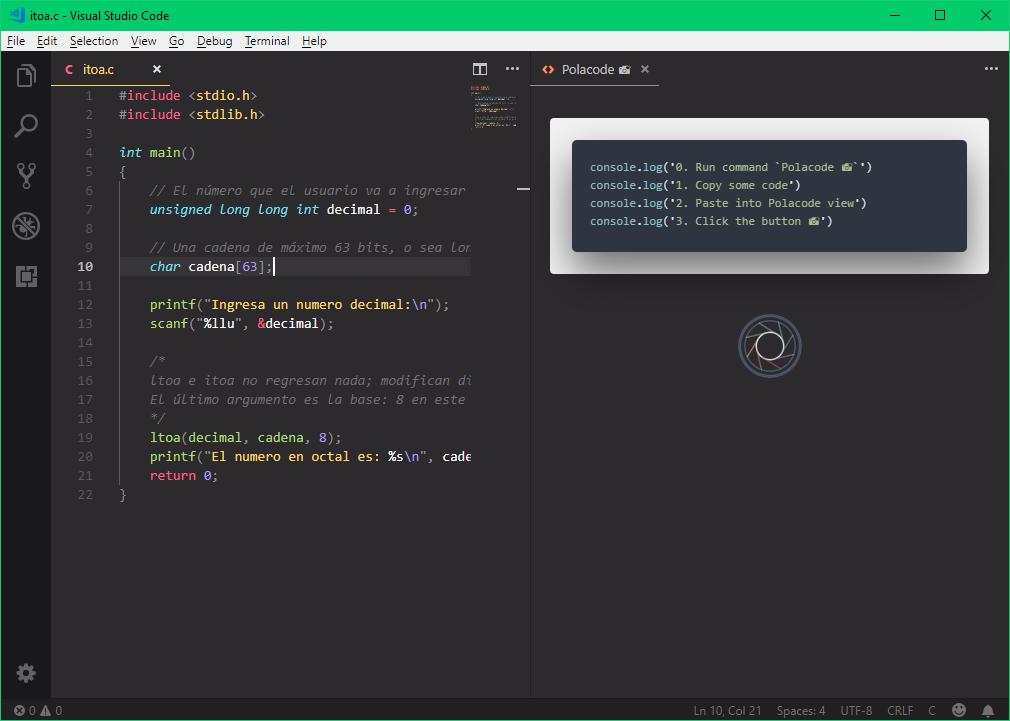Click the return 0; line
The width and height of the screenshot is (1010, 721).
[x=184, y=476]
